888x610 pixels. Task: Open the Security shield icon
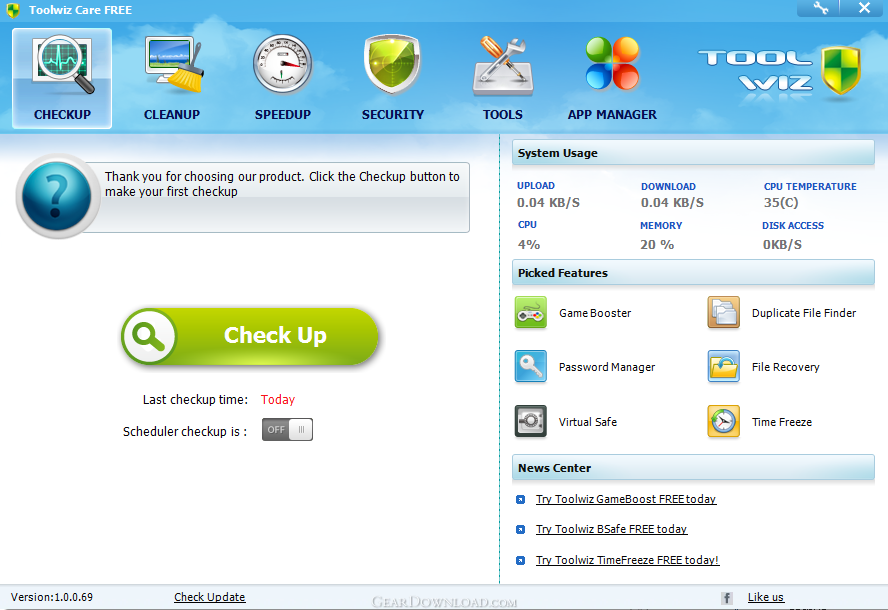(x=392, y=64)
